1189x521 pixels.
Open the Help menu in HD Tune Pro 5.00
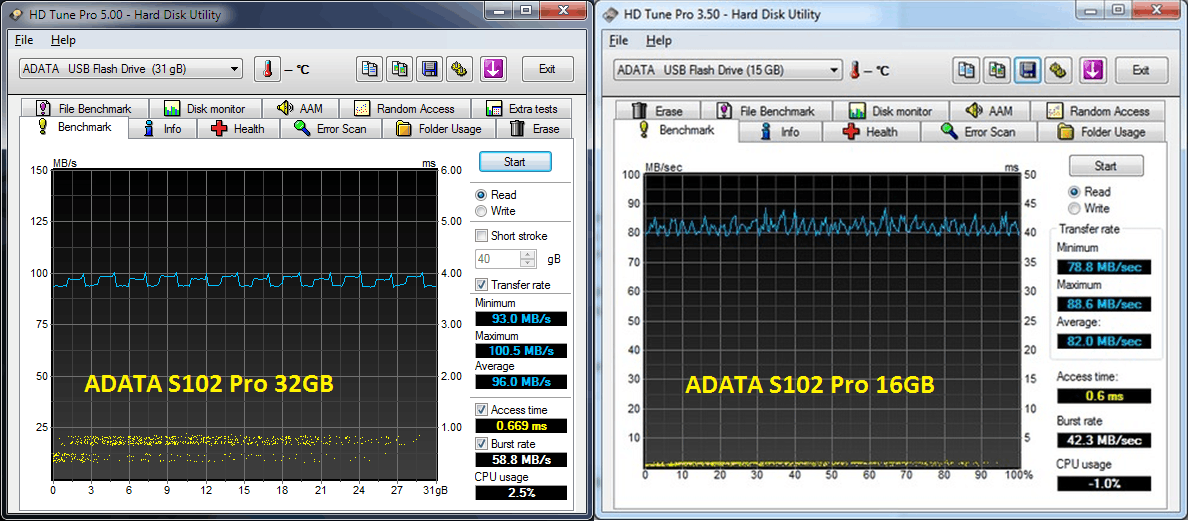(63, 40)
